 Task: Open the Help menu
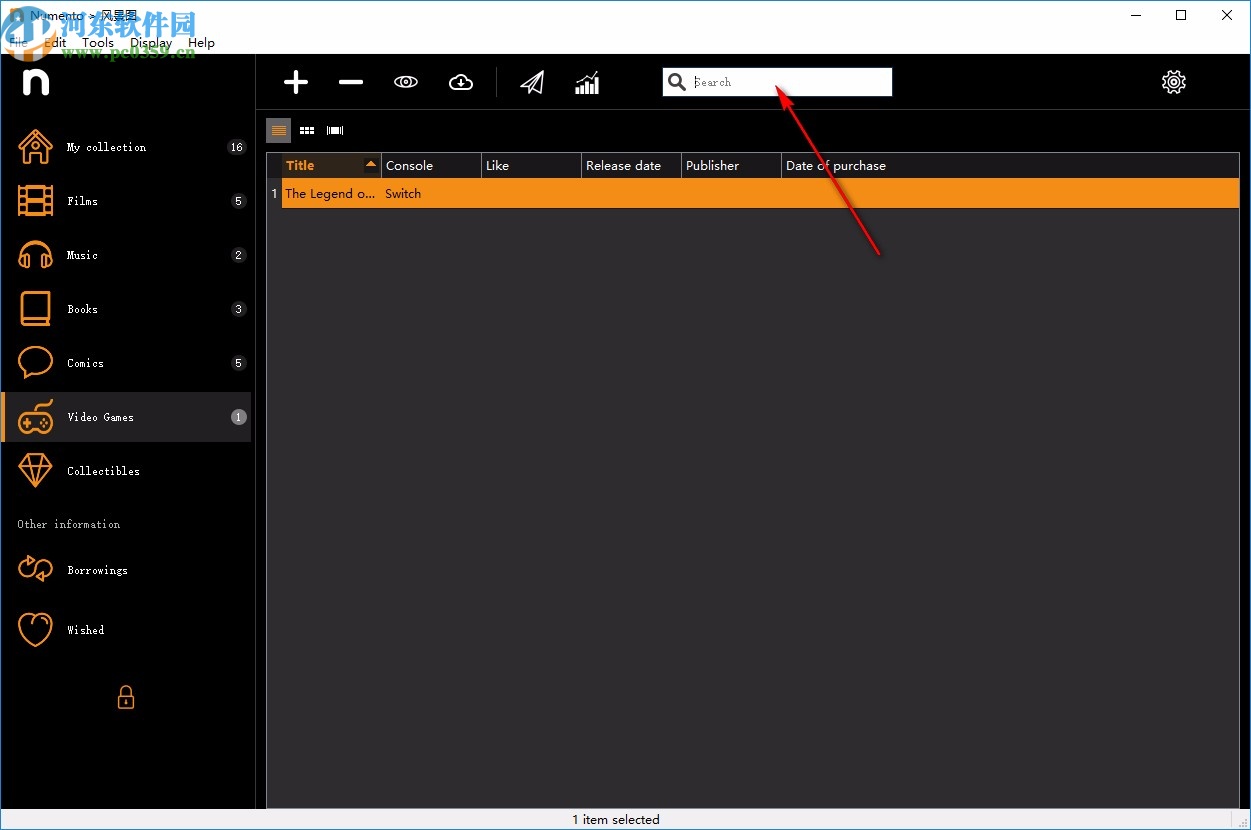pos(201,43)
